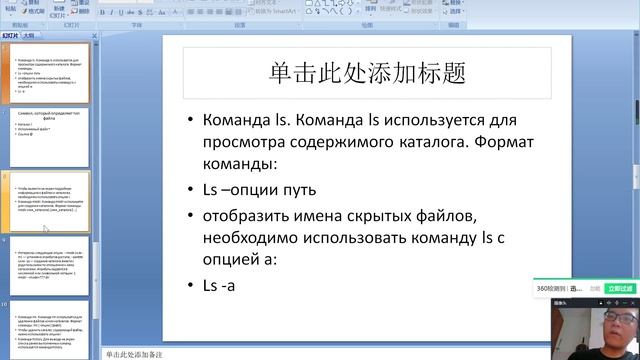Click the bullet text 'Ls -a'
Viewport: 640px width, 360px height.
point(219,285)
